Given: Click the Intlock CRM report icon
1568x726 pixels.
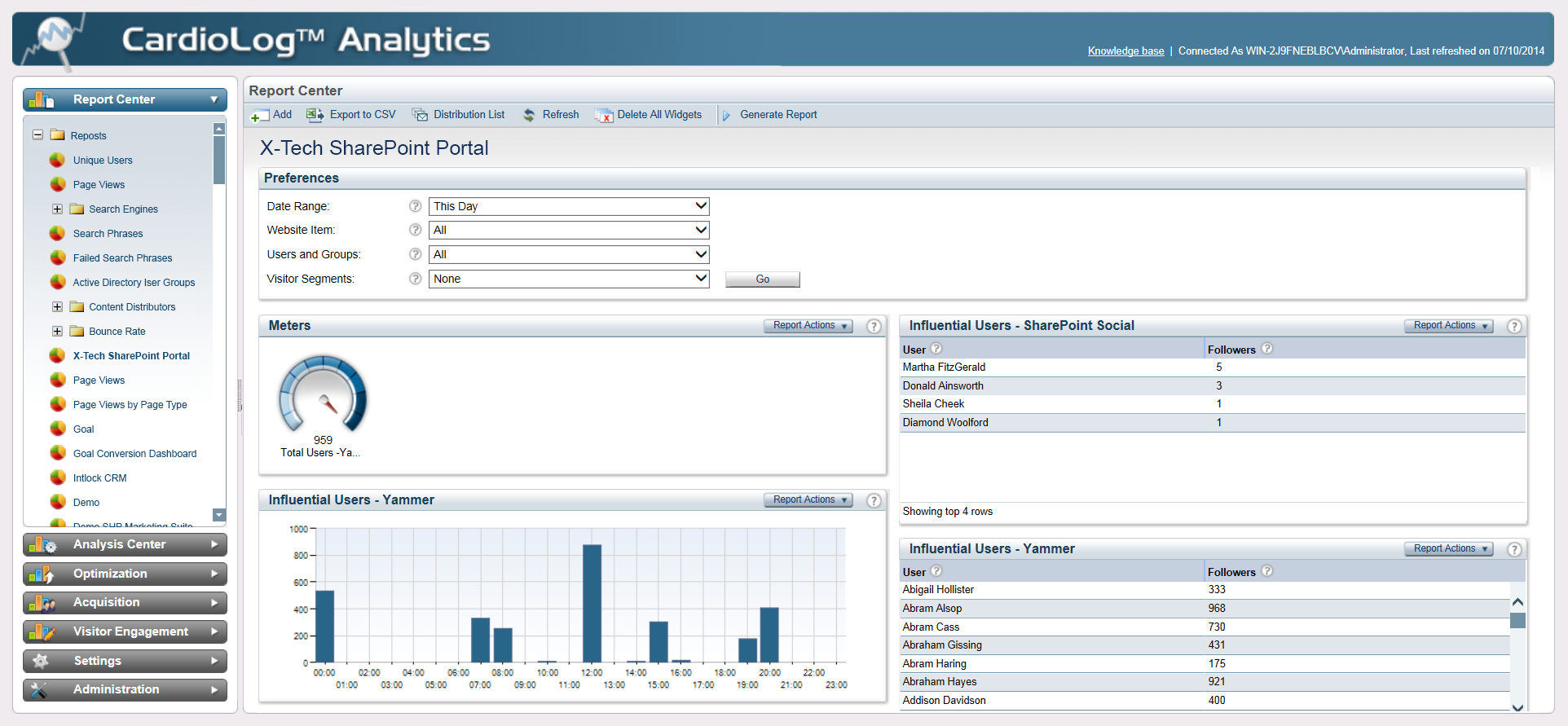Looking at the screenshot, I should pos(58,477).
